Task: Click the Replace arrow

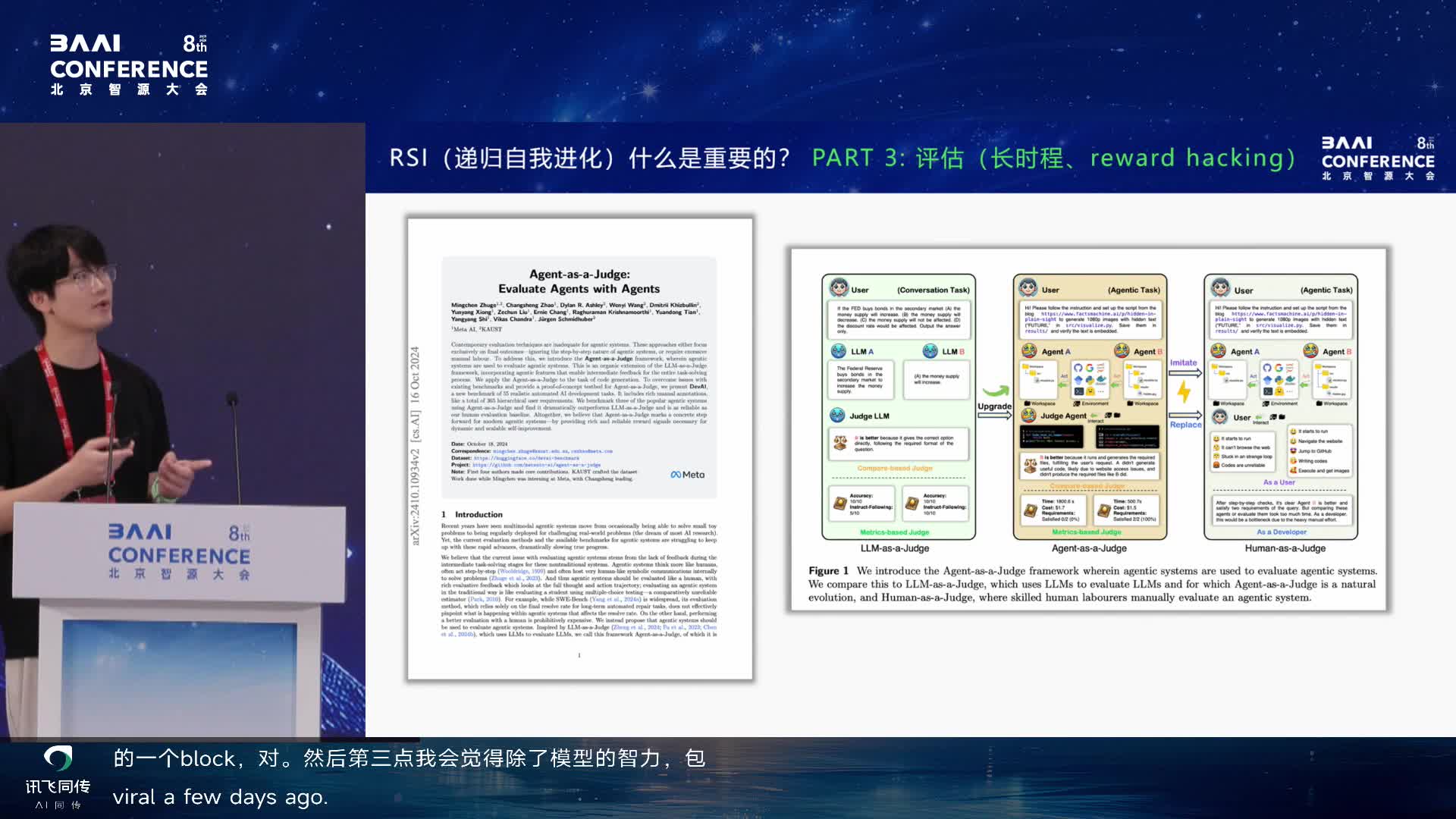Action: [x=1185, y=415]
